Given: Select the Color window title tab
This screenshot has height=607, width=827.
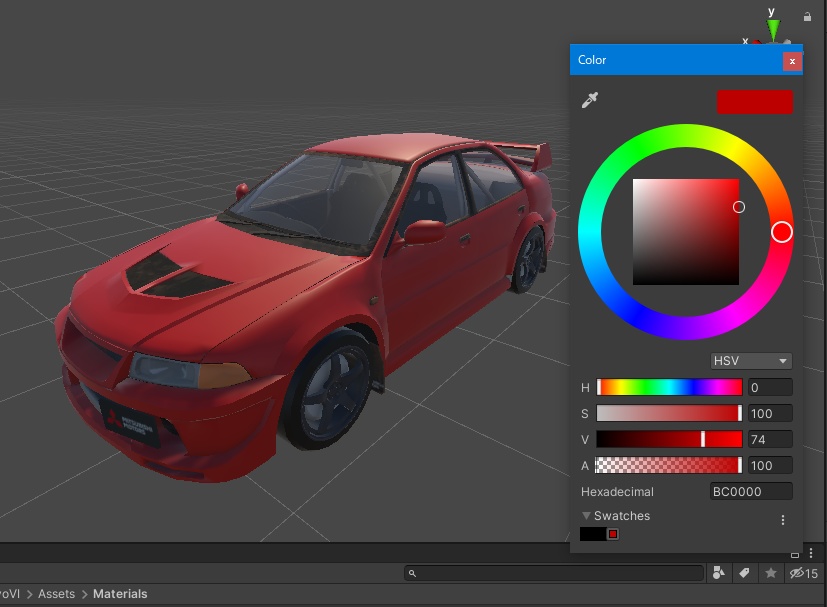Looking at the screenshot, I should tap(592, 60).
